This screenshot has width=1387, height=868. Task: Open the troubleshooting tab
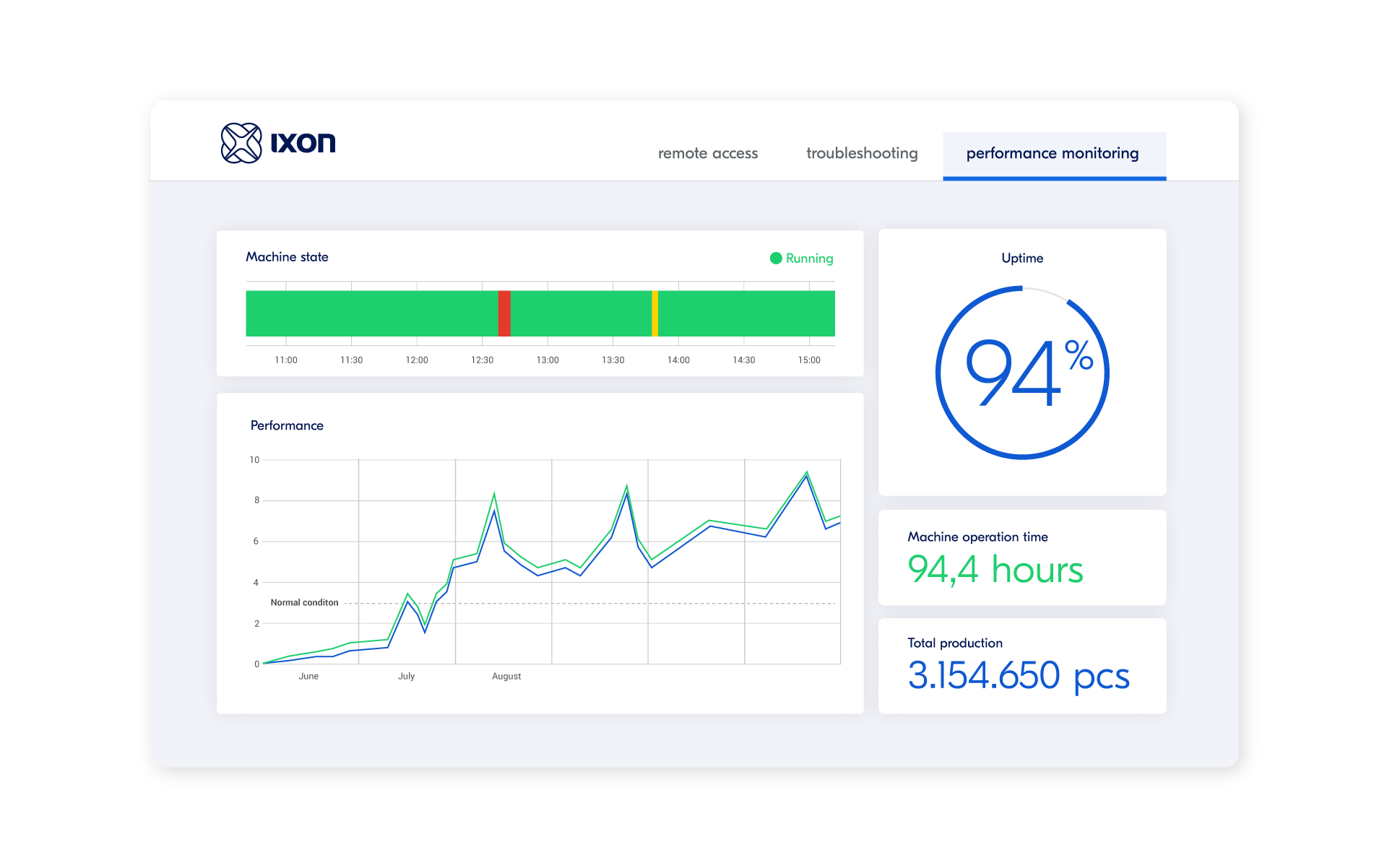click(x=862, y=153)
